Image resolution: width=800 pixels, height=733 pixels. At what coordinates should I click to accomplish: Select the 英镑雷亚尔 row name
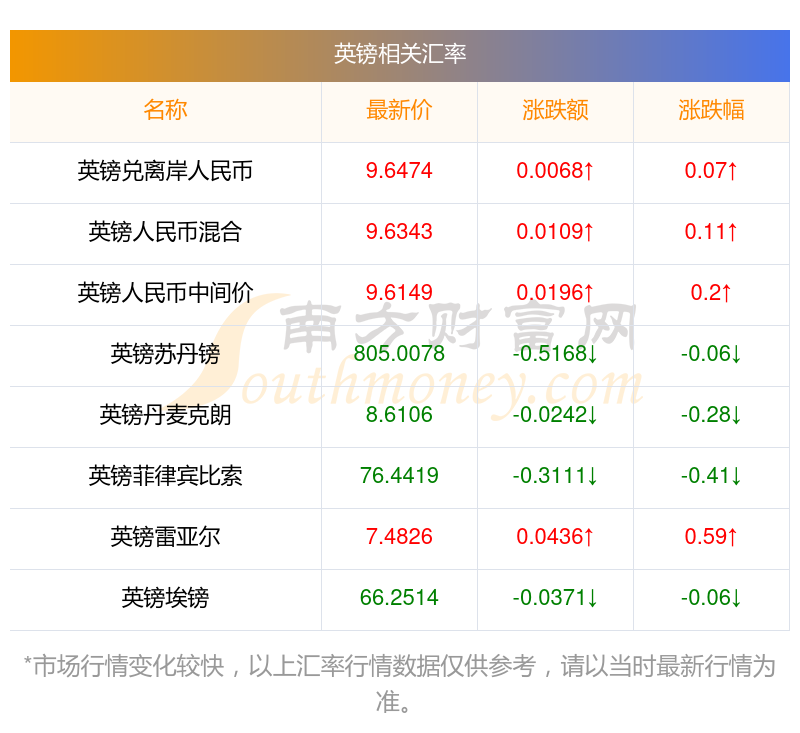pyautogui.click(x=165, y=537)
